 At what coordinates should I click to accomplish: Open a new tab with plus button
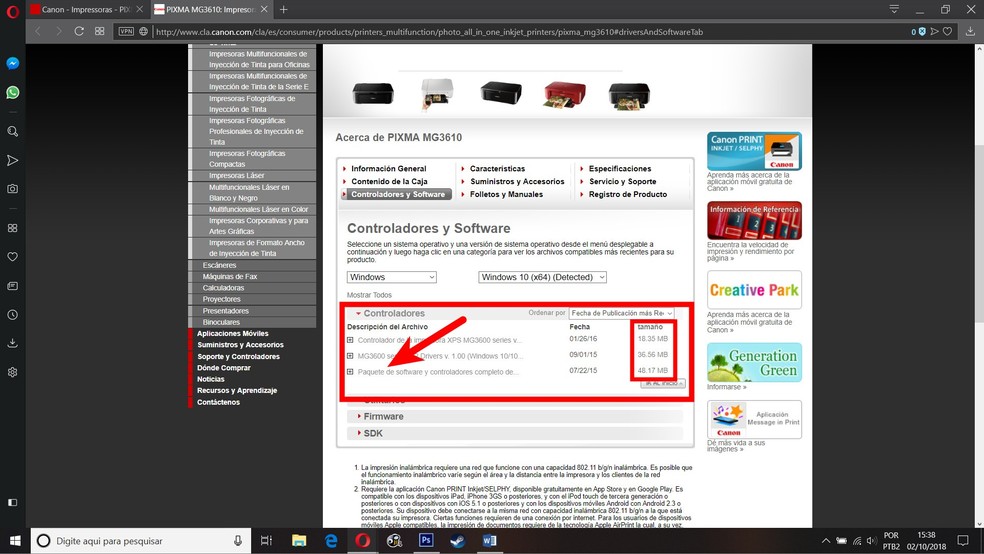pos(284,9)
